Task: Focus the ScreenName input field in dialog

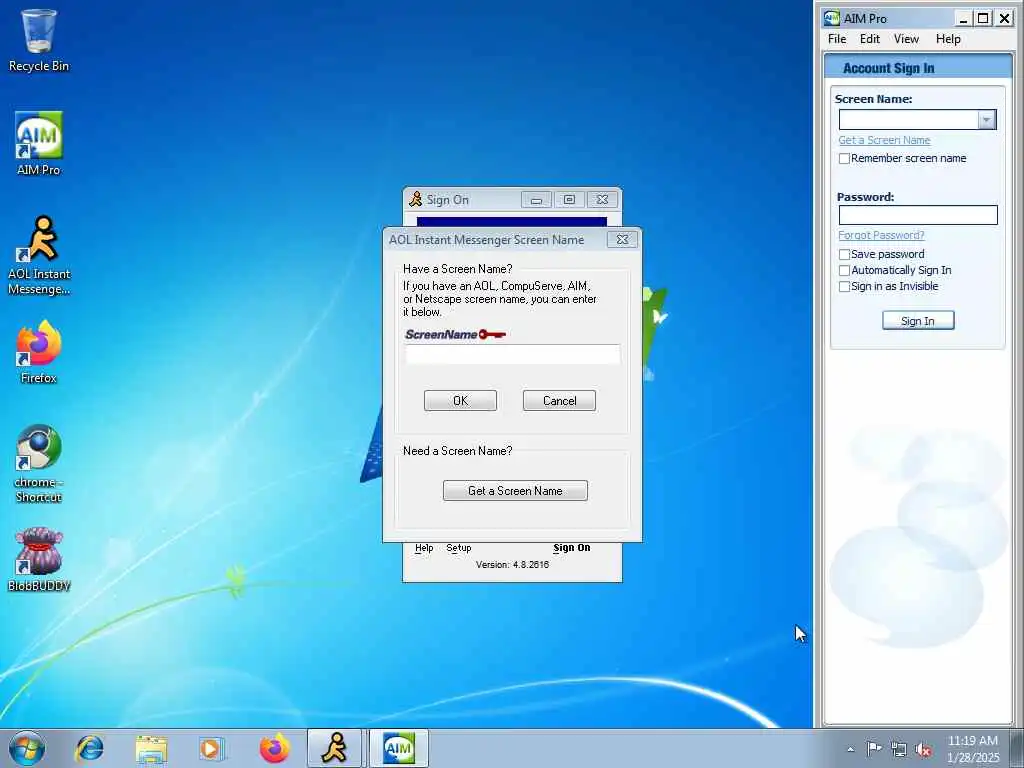Action: 513,354
